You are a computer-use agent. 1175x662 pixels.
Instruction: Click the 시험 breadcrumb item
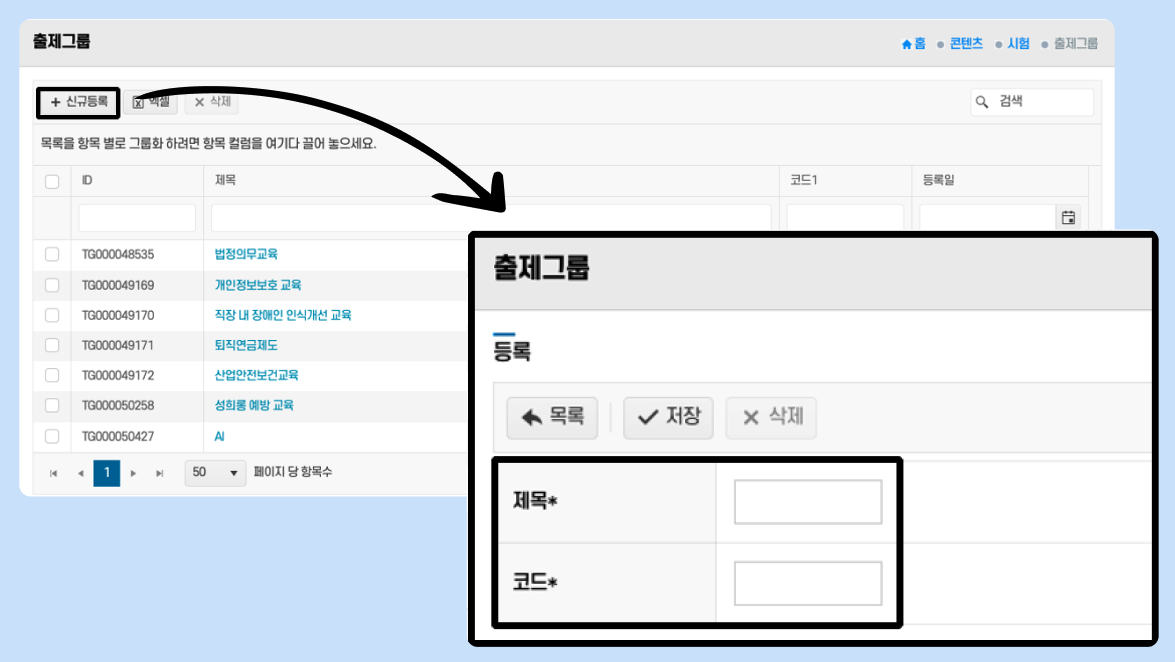(1019, 44)
